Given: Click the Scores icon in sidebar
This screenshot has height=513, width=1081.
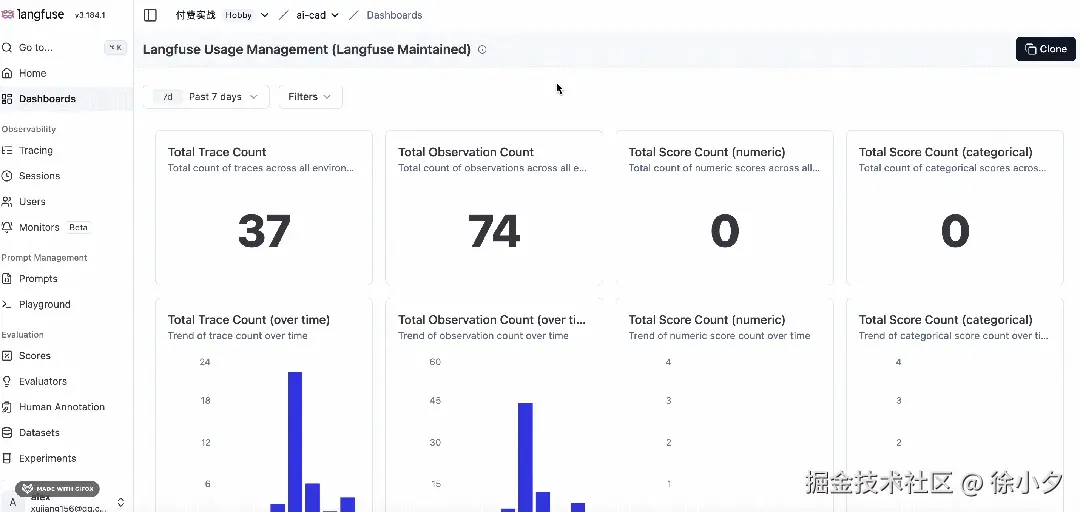Looking at the screenshot, I should [7, 356].
